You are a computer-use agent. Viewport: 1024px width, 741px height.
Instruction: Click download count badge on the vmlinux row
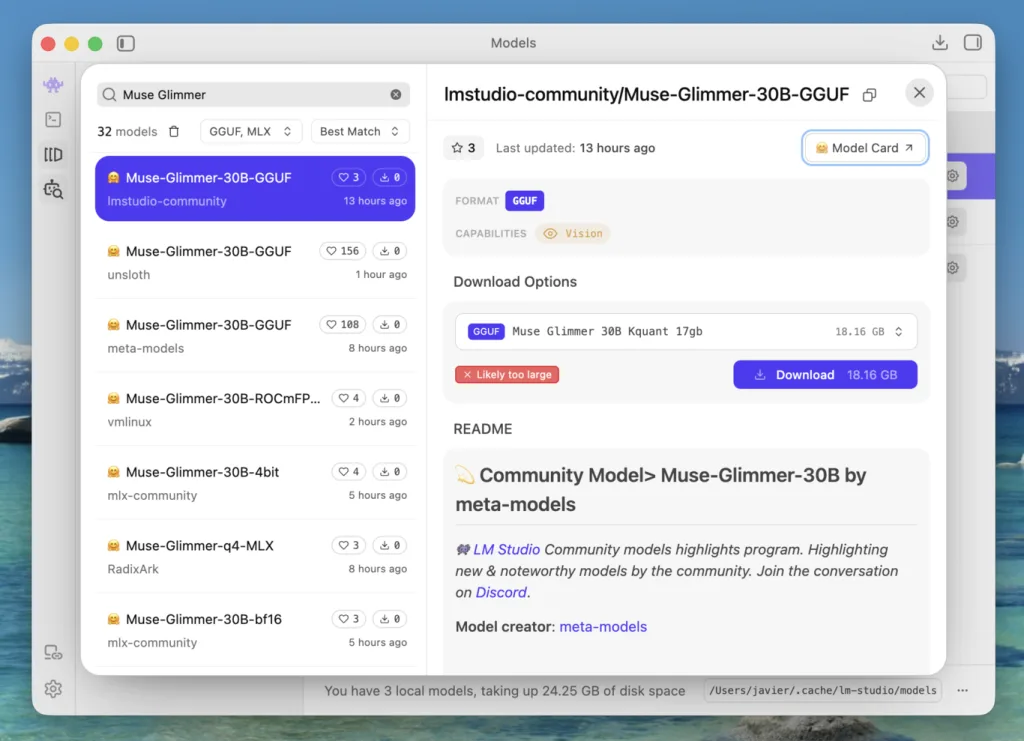coord(390,398)
